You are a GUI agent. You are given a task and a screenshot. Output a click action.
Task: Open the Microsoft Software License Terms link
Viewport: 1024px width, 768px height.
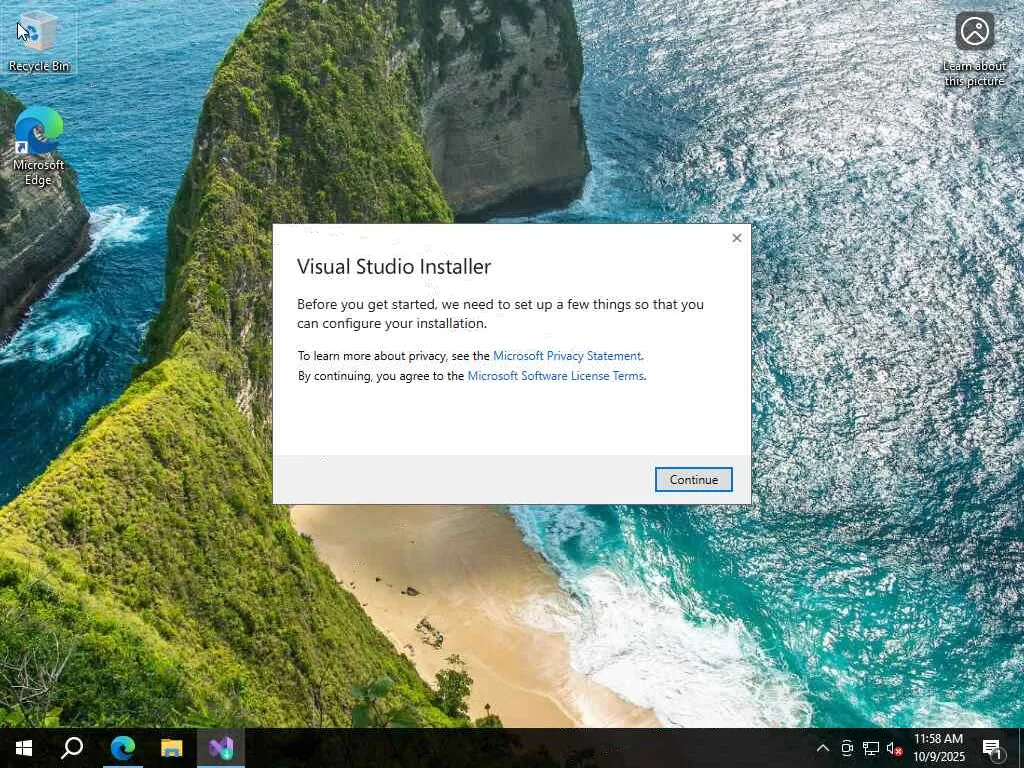click(x=556, y=376)
